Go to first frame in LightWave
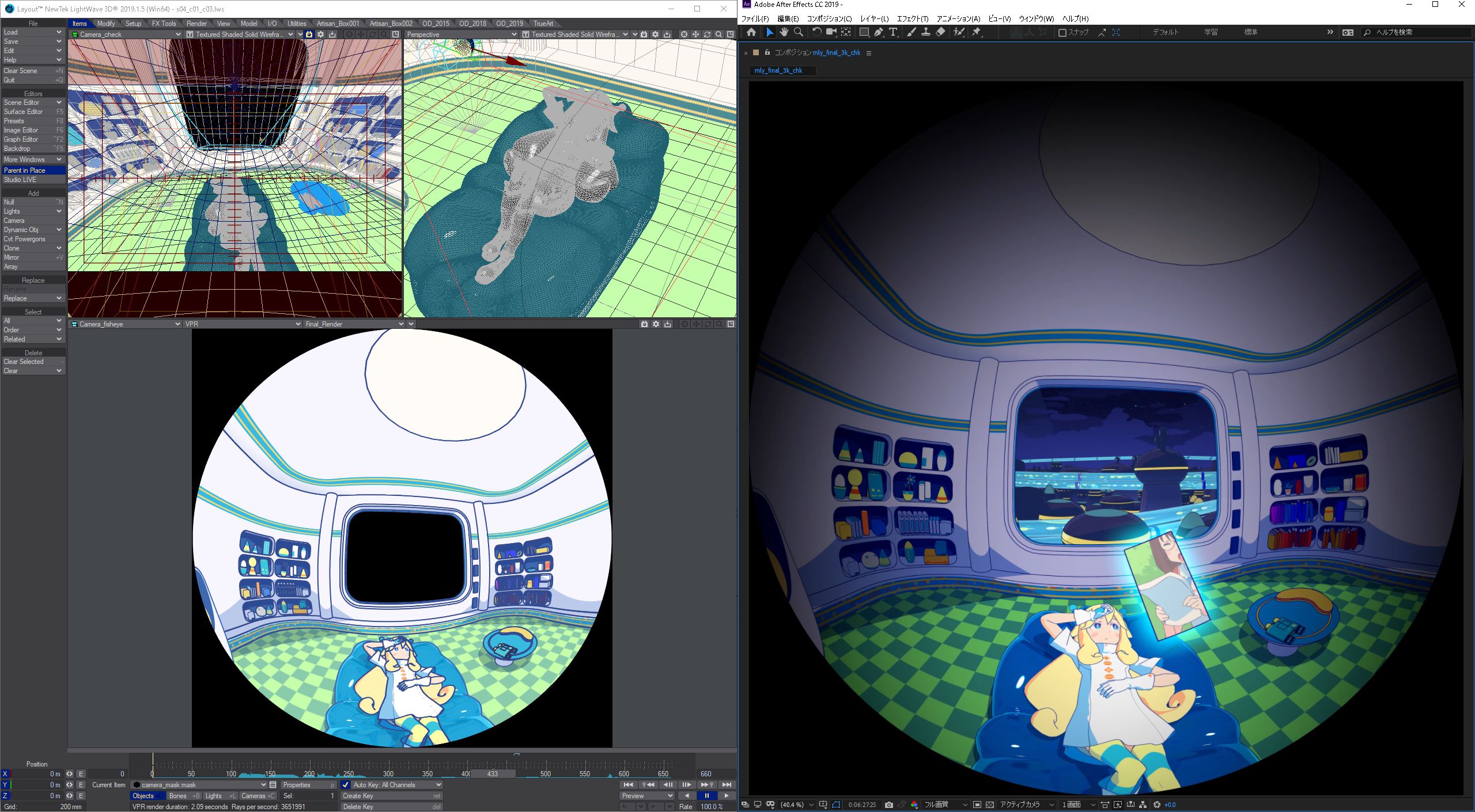The height and width of the screenshot is (812, 1475). (629, 785)
